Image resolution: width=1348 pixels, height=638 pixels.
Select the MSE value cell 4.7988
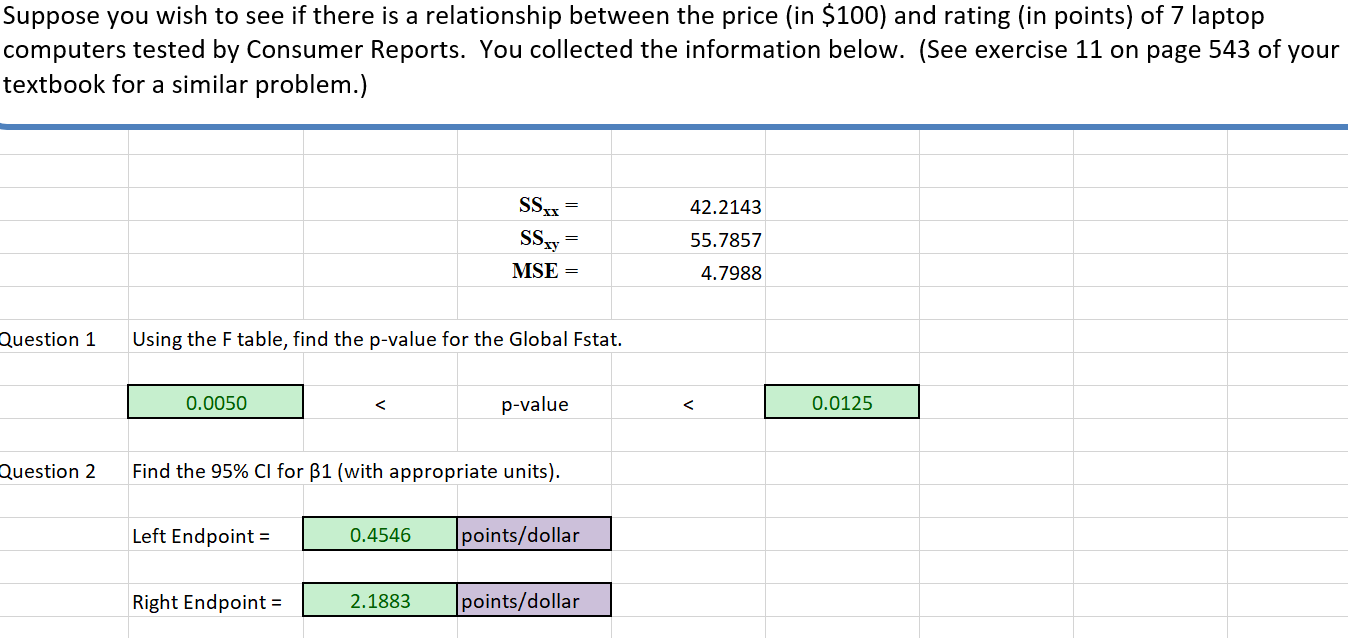click(x=688, y=273)
